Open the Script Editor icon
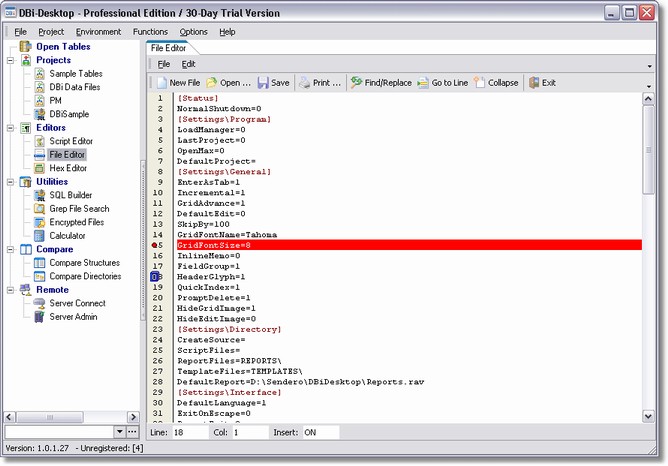The height and width of the screenshot is (466, 668). pyautogui.click(x=40, y=141)
